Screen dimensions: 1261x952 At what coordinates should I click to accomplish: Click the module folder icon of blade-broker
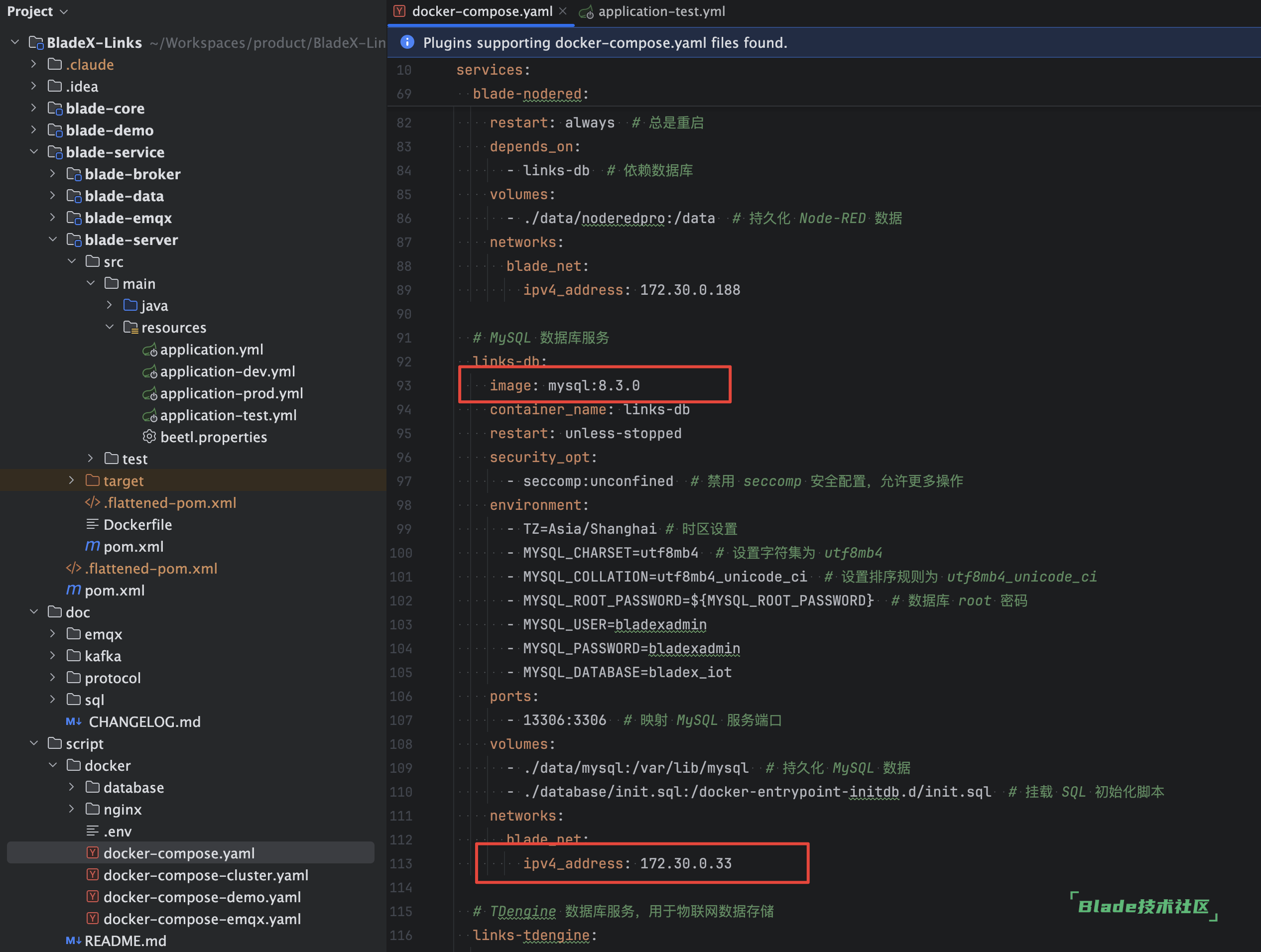tap(74, 174)
